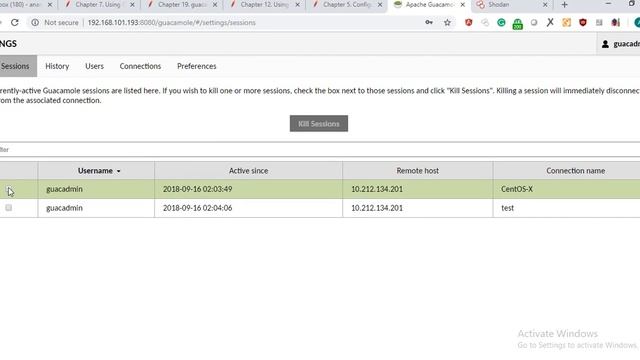
Task: Go to the Connections settings tab
Action: pyautogui.click(x=140, y=66)
